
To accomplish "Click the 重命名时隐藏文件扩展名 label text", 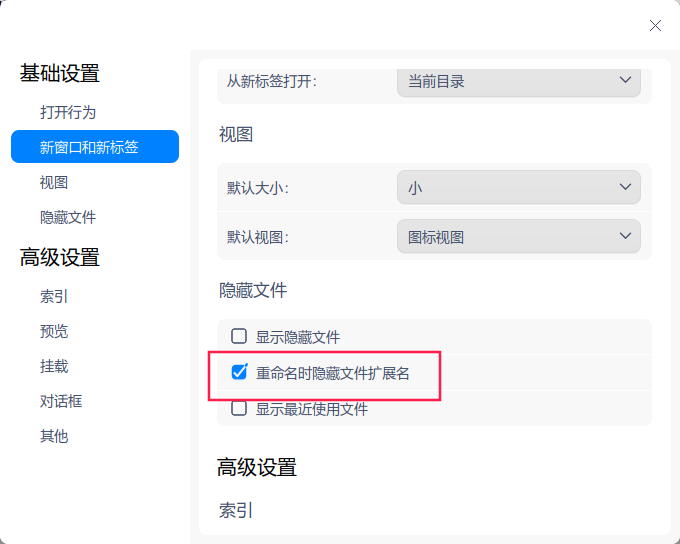I will tap(333, 373).
